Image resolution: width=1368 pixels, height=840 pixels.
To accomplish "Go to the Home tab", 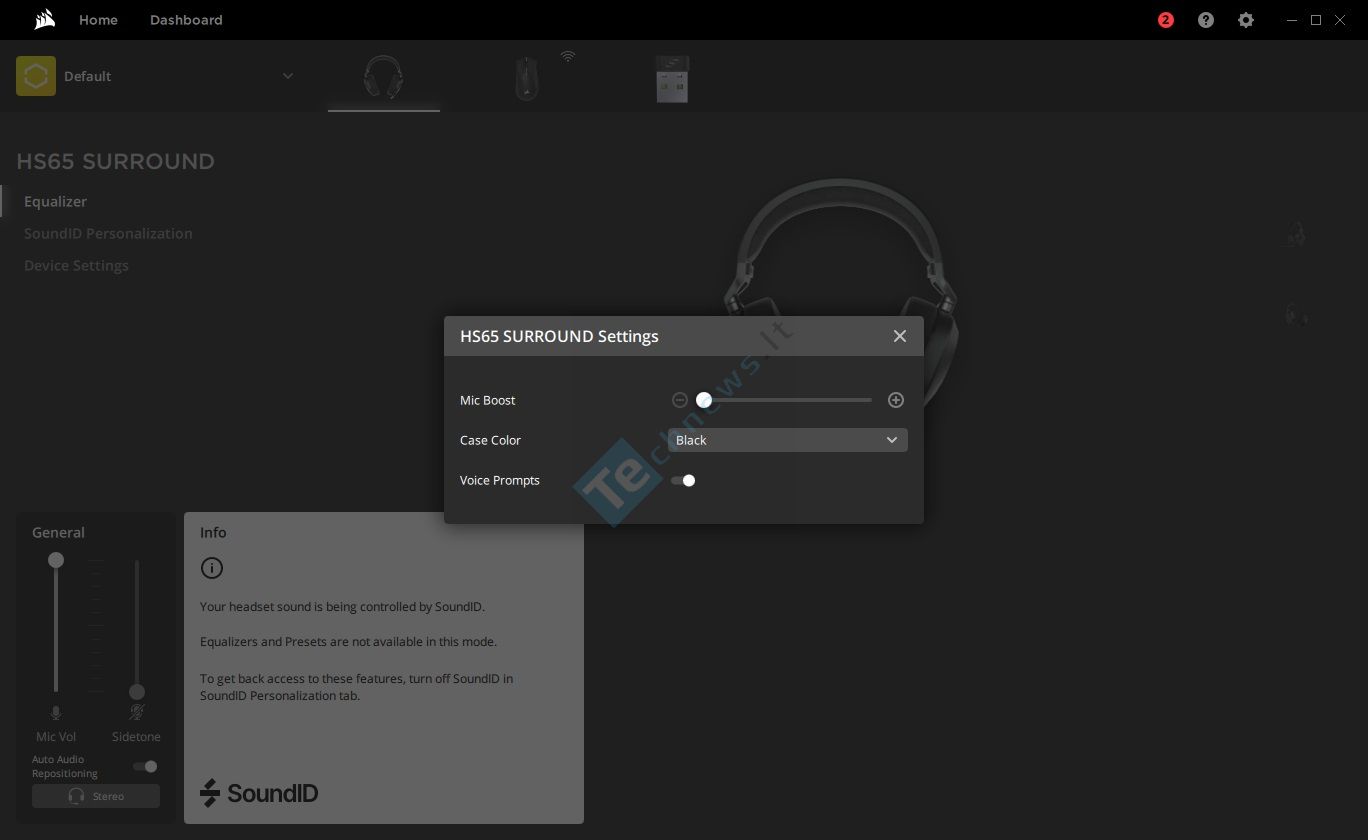I will [98, 20].
